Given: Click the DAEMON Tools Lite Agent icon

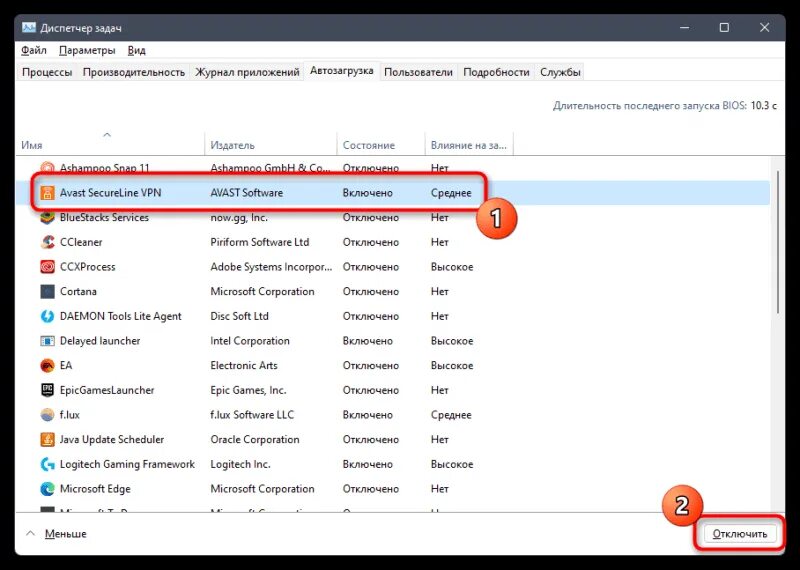Looking at the screenshot, I should click(47, 316).
